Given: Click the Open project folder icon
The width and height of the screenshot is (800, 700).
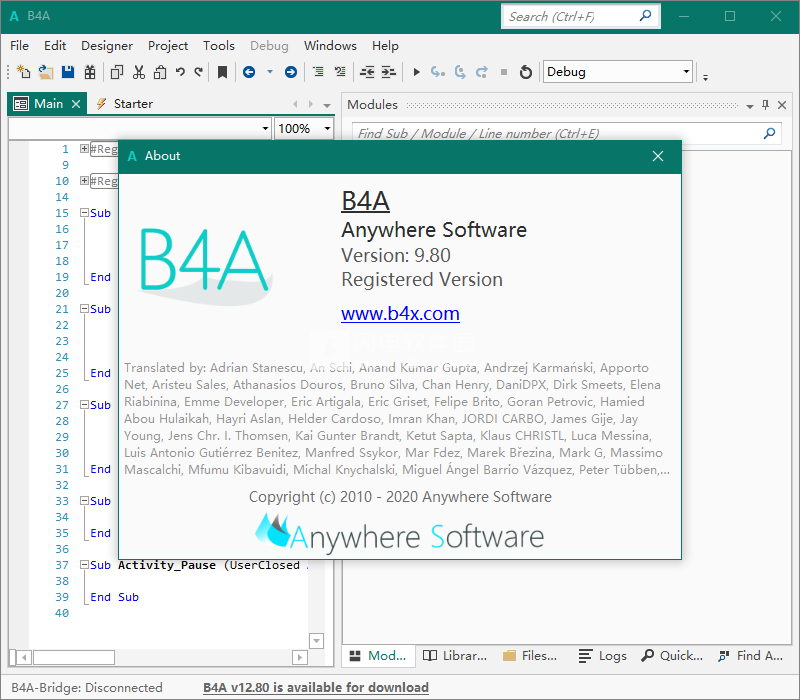Looking at the screenshot, I should coord(45,72).
